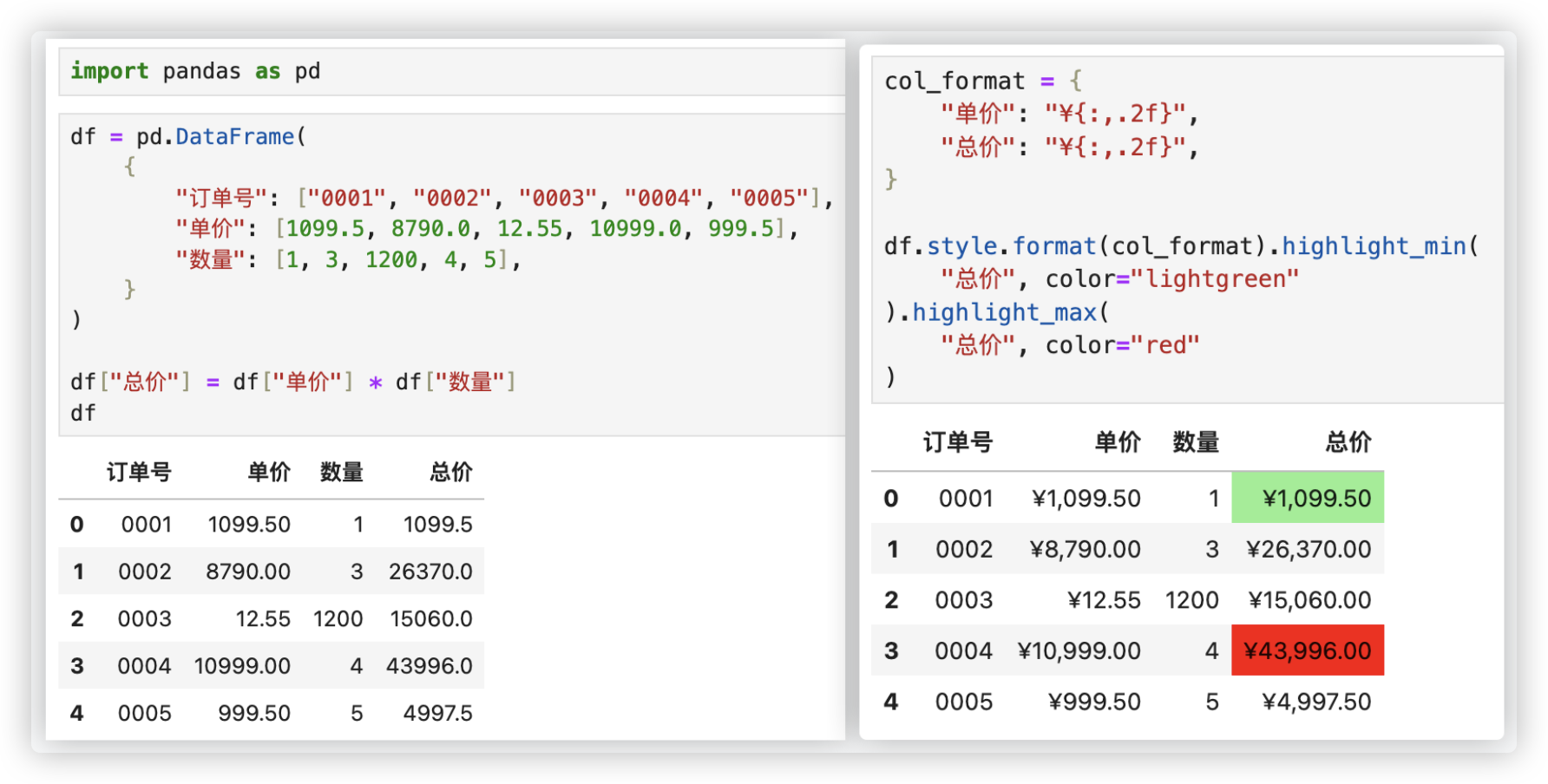The image size is (1548, 784).
Task: Click the 10999.00 price in left table
Action: point(242,666)
